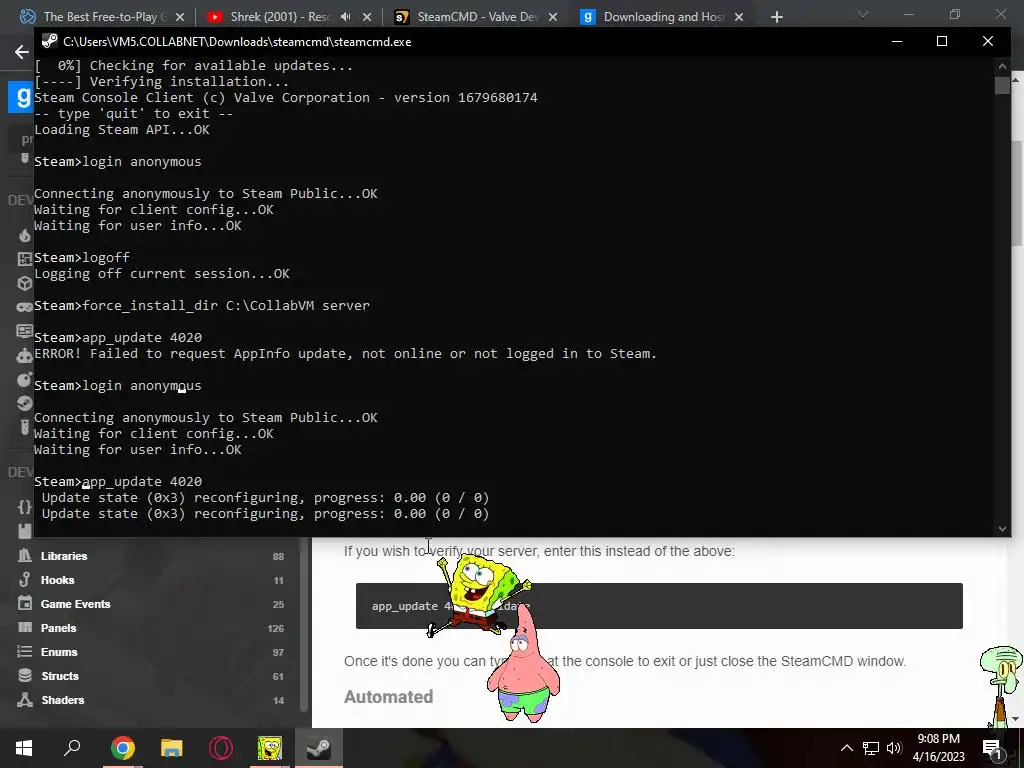Click the curly braces icon in sidebar
The width and height of the screenshot is (1024, 768).
point(25,507)
